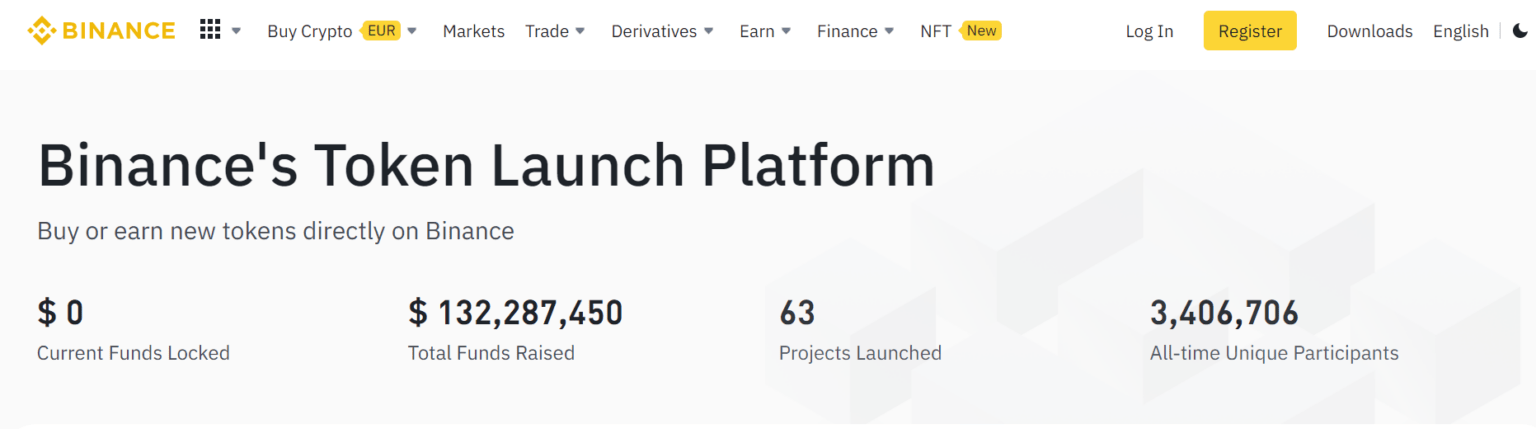Click the Binance logo
The width and height of the screenshot is (1536, 429).
101,31
